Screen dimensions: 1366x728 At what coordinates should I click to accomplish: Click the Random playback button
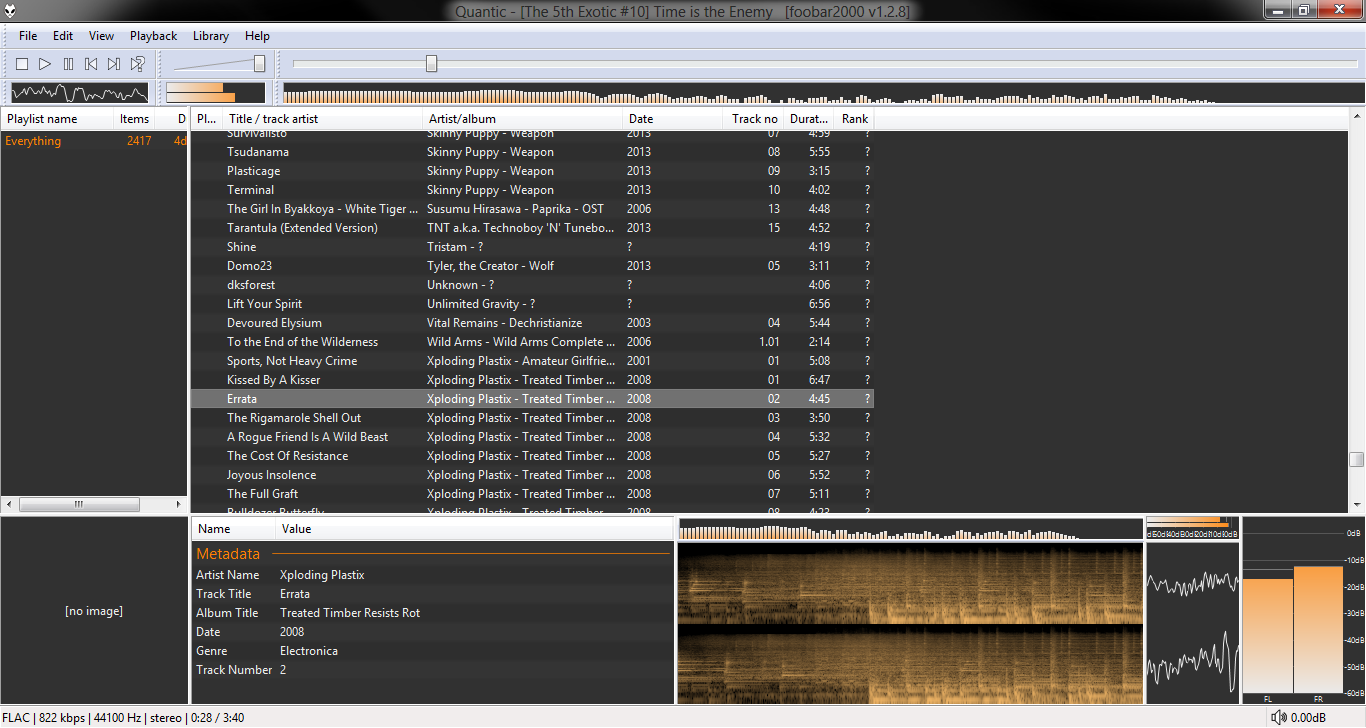click(138, 64)
